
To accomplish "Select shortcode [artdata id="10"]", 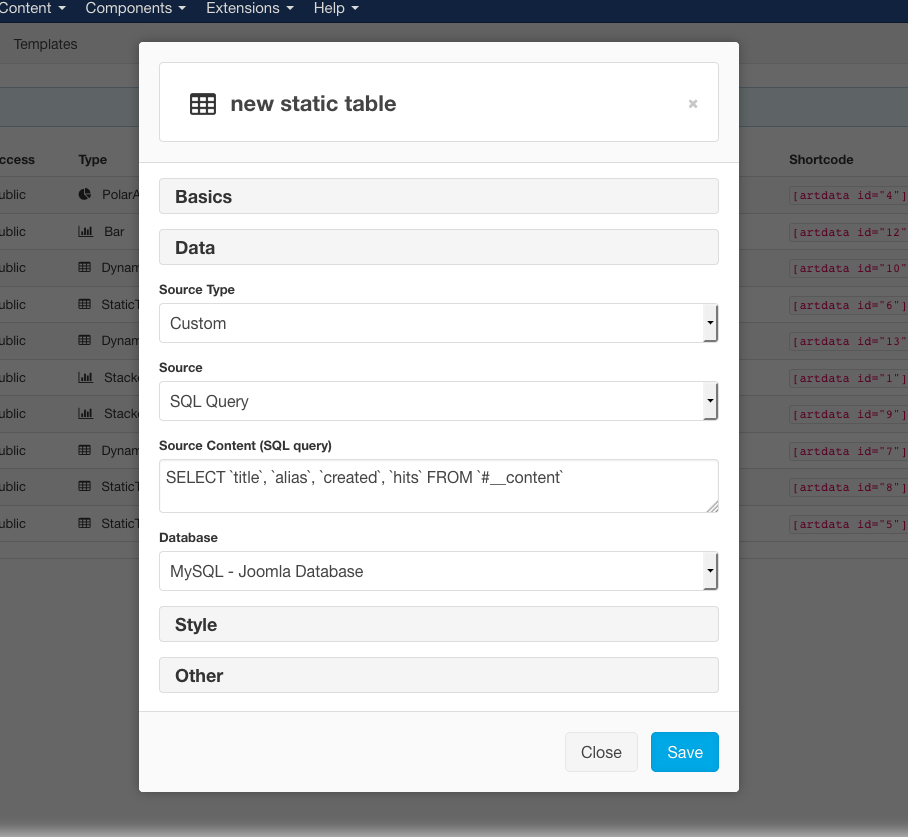I will (848, 268).
